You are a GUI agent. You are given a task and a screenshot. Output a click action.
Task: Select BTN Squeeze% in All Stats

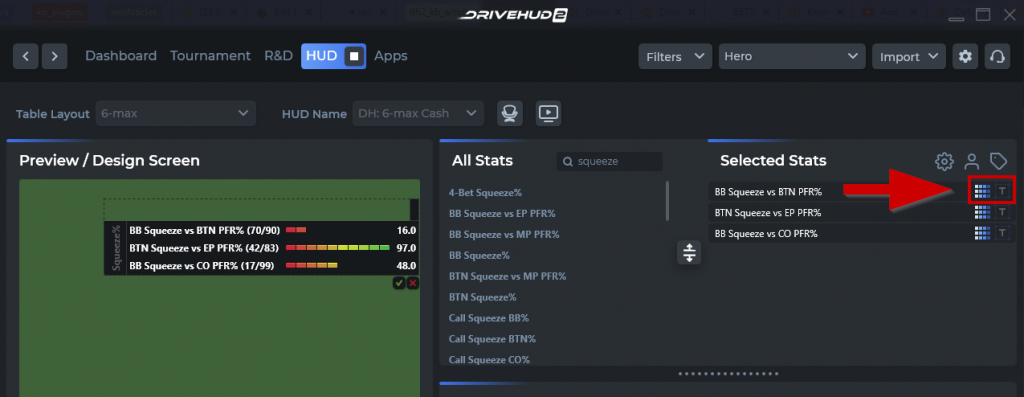click(x=482, y=297)
